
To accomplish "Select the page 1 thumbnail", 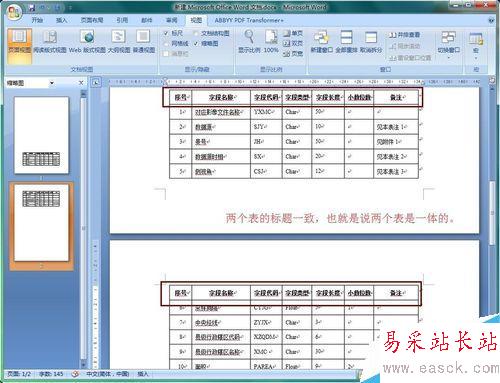I will coord(42,135).
